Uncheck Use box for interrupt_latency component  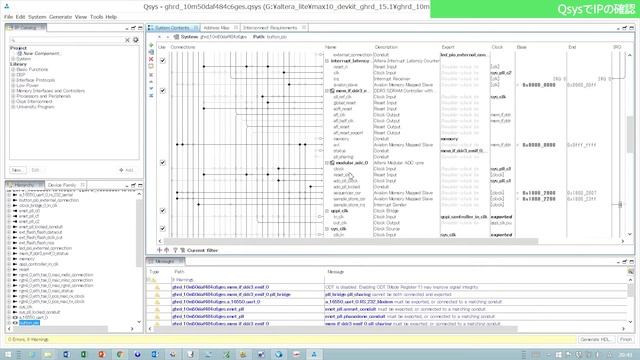pyautogui.click(x=162, y=61)
